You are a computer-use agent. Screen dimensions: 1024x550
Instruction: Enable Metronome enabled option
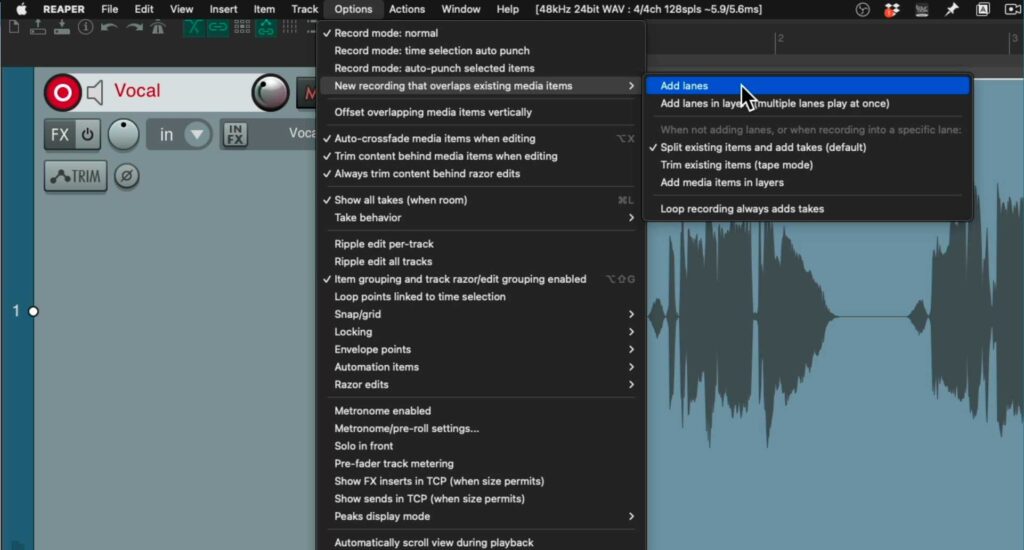tap(481, 411)
